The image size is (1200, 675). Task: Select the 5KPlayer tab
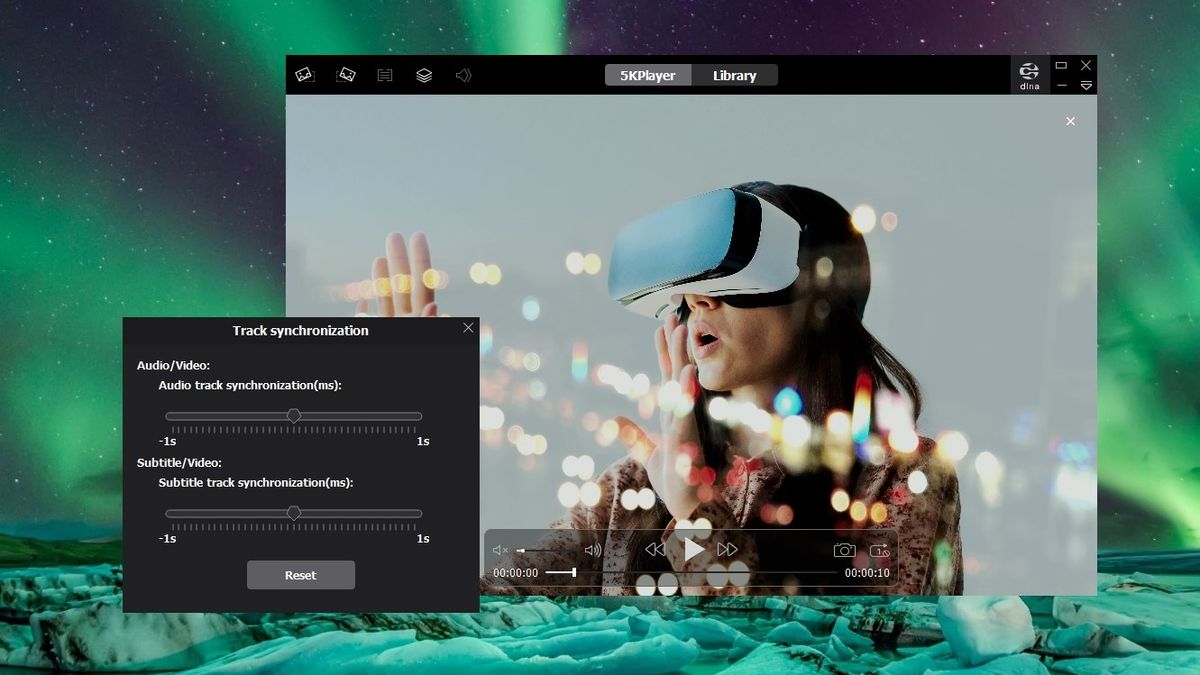(x=648, y=75)
